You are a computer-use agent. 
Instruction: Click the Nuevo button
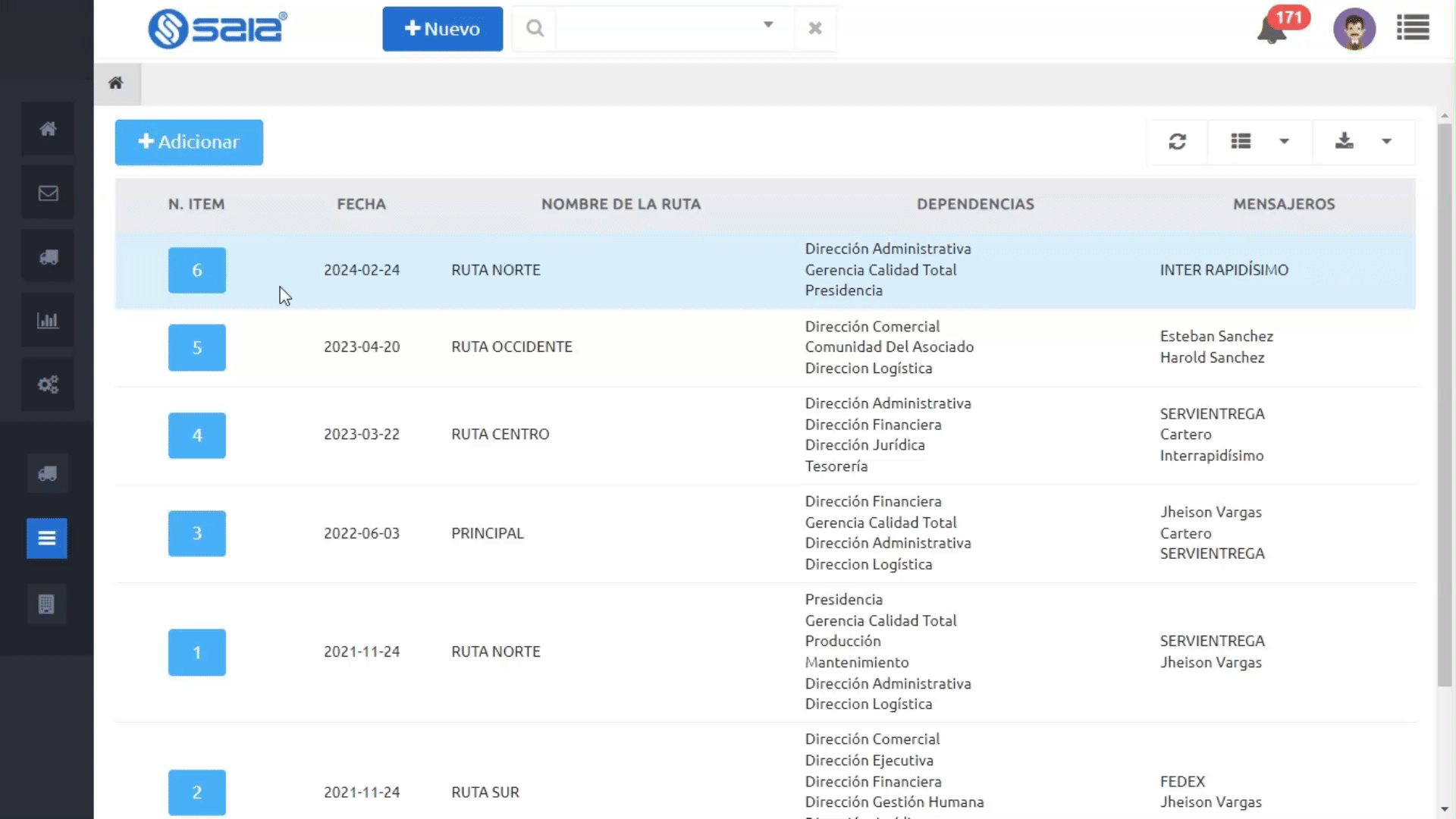point(442,29)
